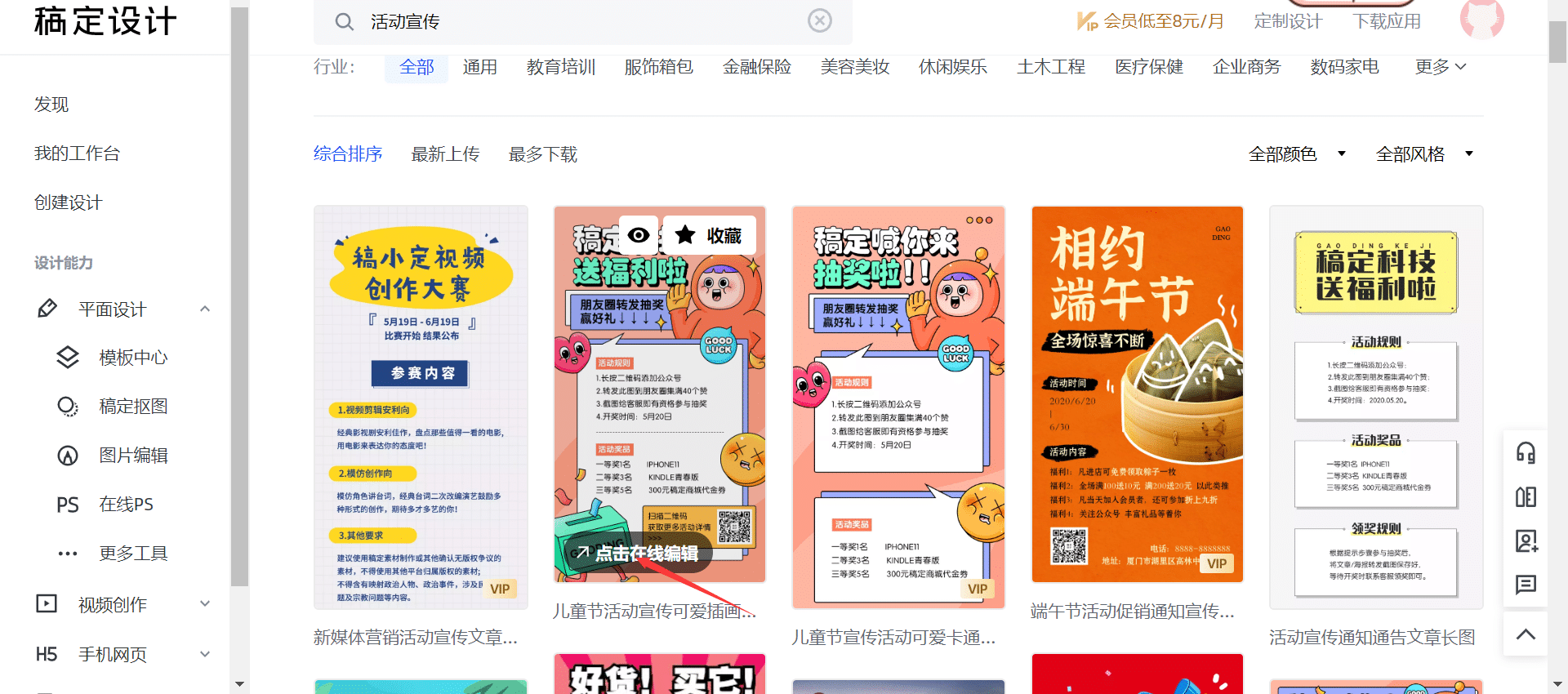This screenshot has height=694, width=1568.
Task: Sort by 综合排序
Action: [348, 153]
